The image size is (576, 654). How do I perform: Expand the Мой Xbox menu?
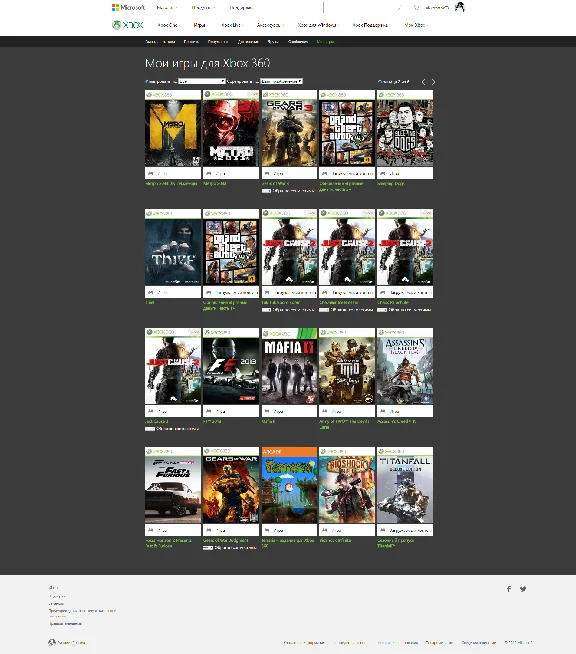pyautogui.click(x=416, y=25)
